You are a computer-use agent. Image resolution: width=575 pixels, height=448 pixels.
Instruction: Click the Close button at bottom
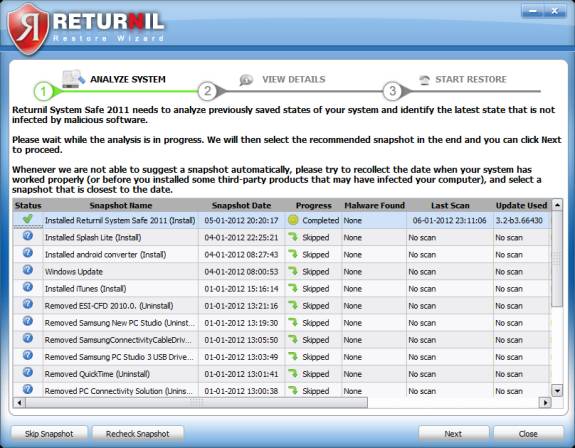(x=528, y=434)
